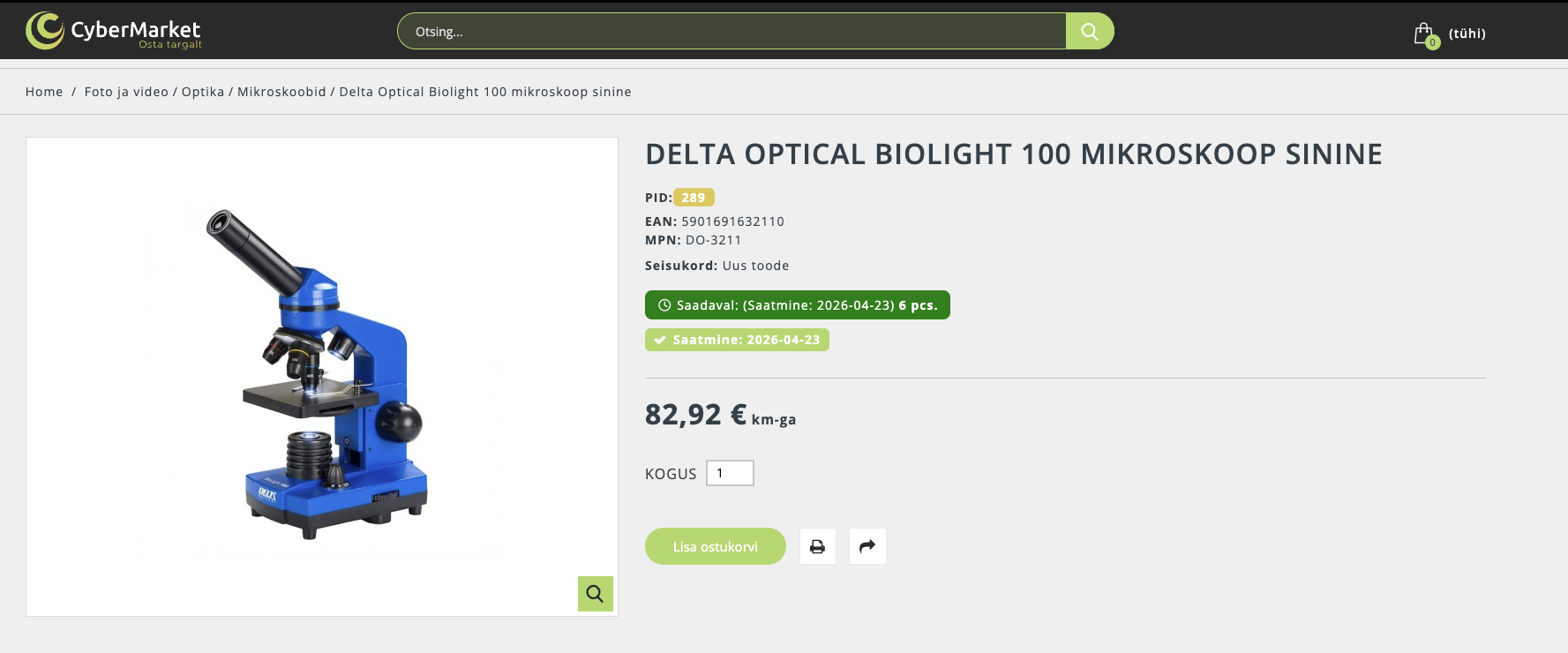Click the CyberMarket logo

[x=114, y=31]
